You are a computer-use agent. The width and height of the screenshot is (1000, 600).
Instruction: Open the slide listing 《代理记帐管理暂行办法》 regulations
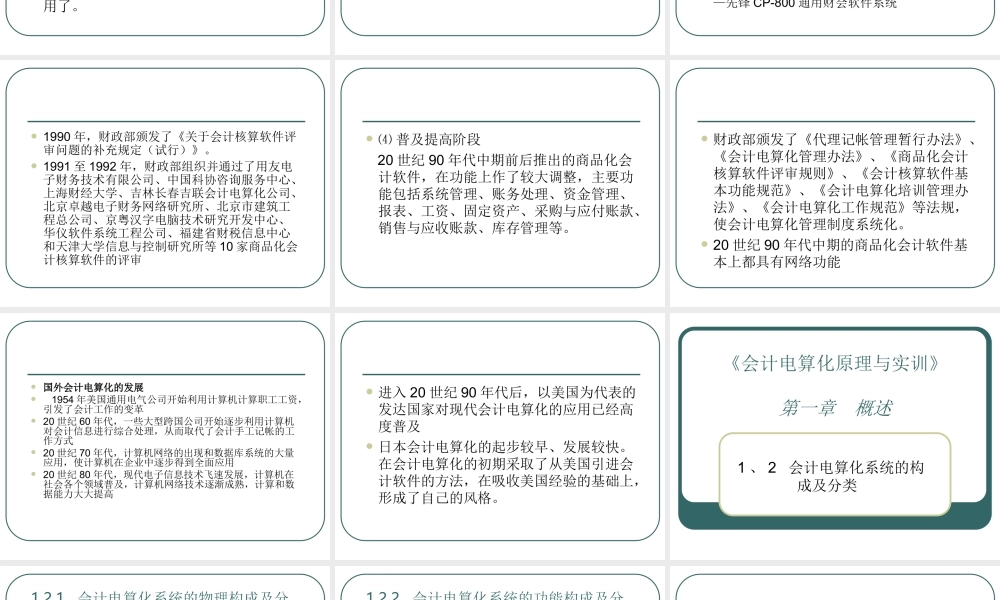[x=833, y=180]
